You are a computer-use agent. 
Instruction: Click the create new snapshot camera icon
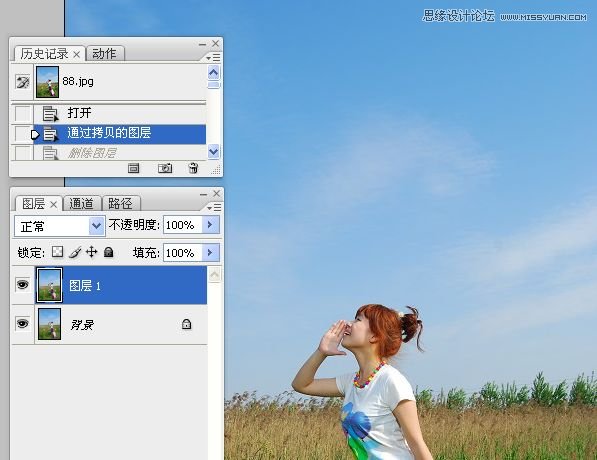coord(165,168)
